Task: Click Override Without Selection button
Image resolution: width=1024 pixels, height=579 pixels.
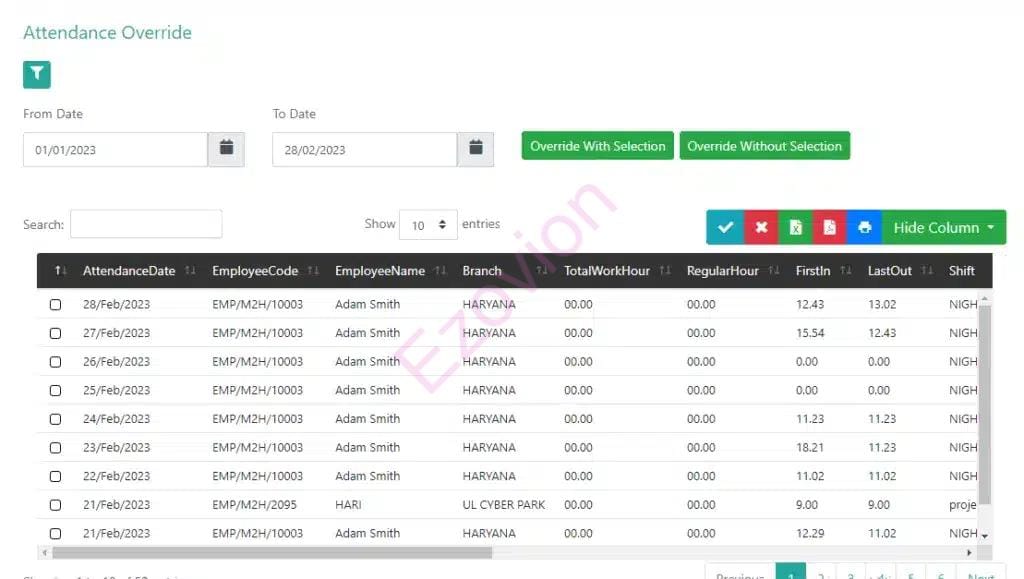Action: pos(764,146)
